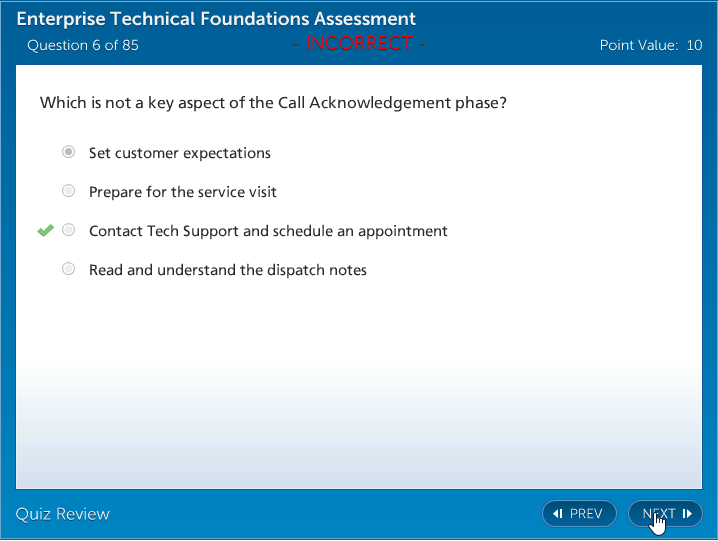Select 'Prepare for the service visit' radio option
The width and height of the screenshot is (718, 541).
pyautogui.click(x=68, y=191)
